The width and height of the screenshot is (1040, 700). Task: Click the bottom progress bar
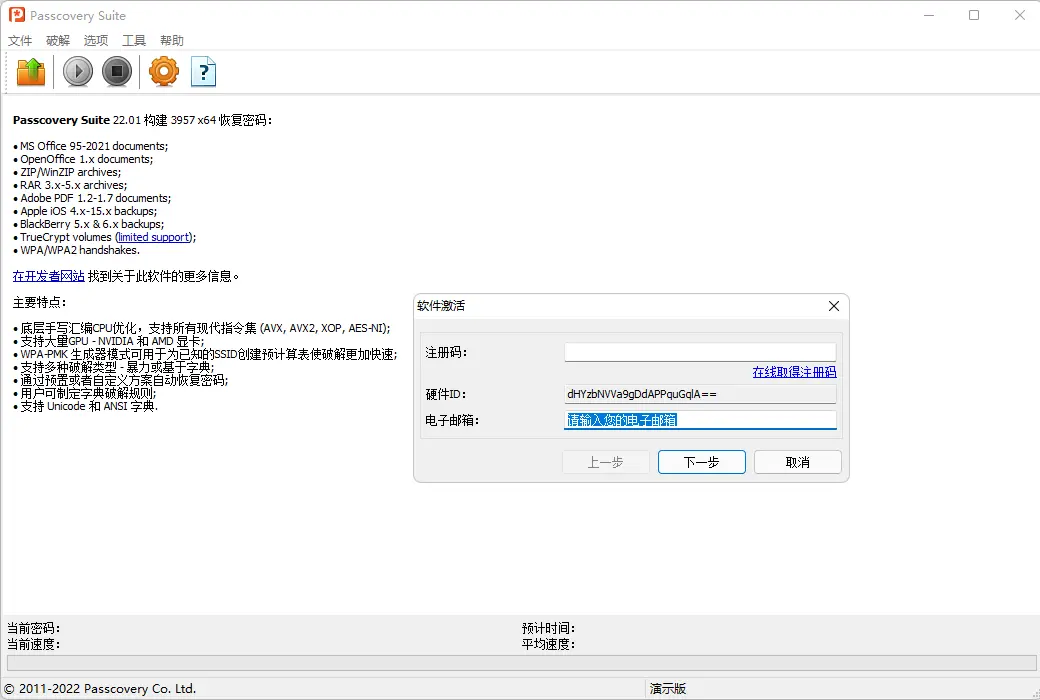521,663
